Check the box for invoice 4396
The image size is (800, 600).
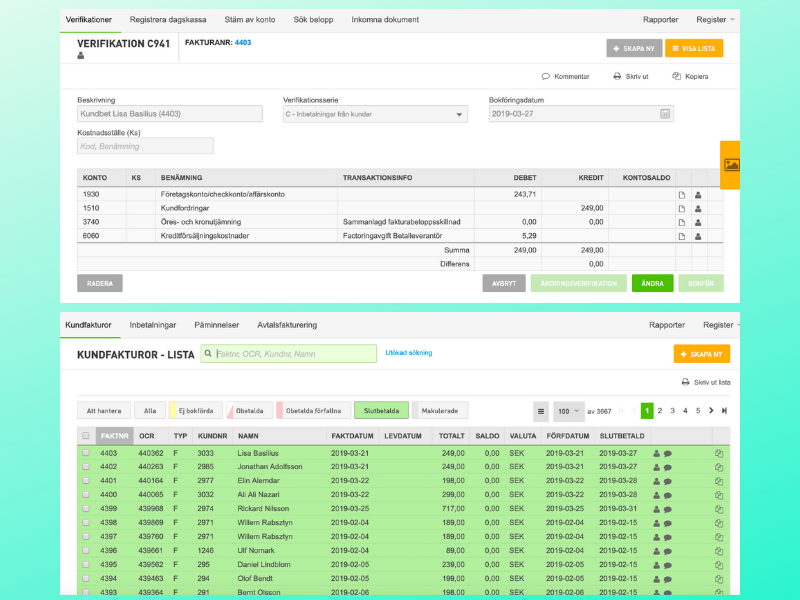tap(86, 551)
